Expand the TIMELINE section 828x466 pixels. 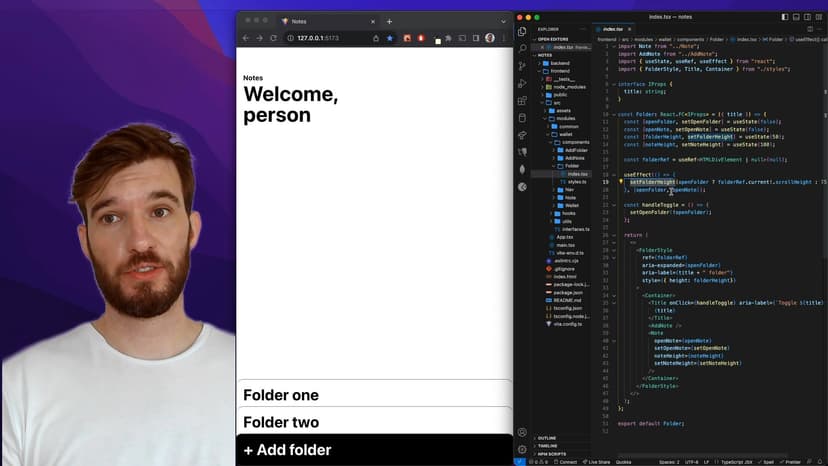(x=548, y=446)
